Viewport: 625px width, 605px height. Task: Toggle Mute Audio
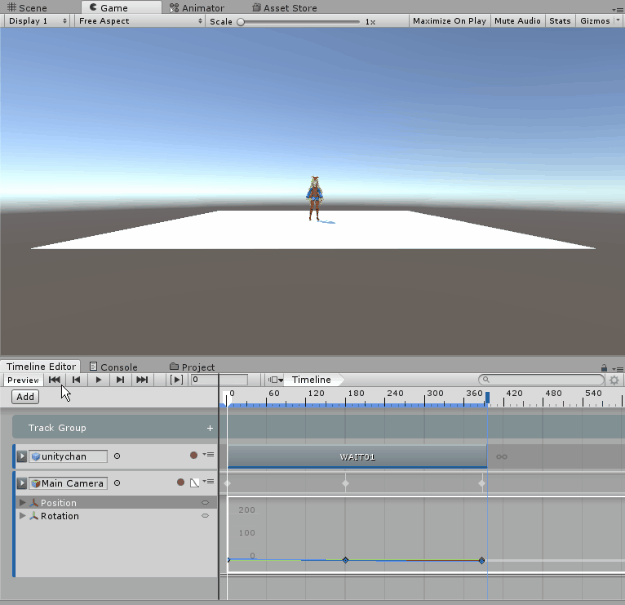(x=517, y=21)
